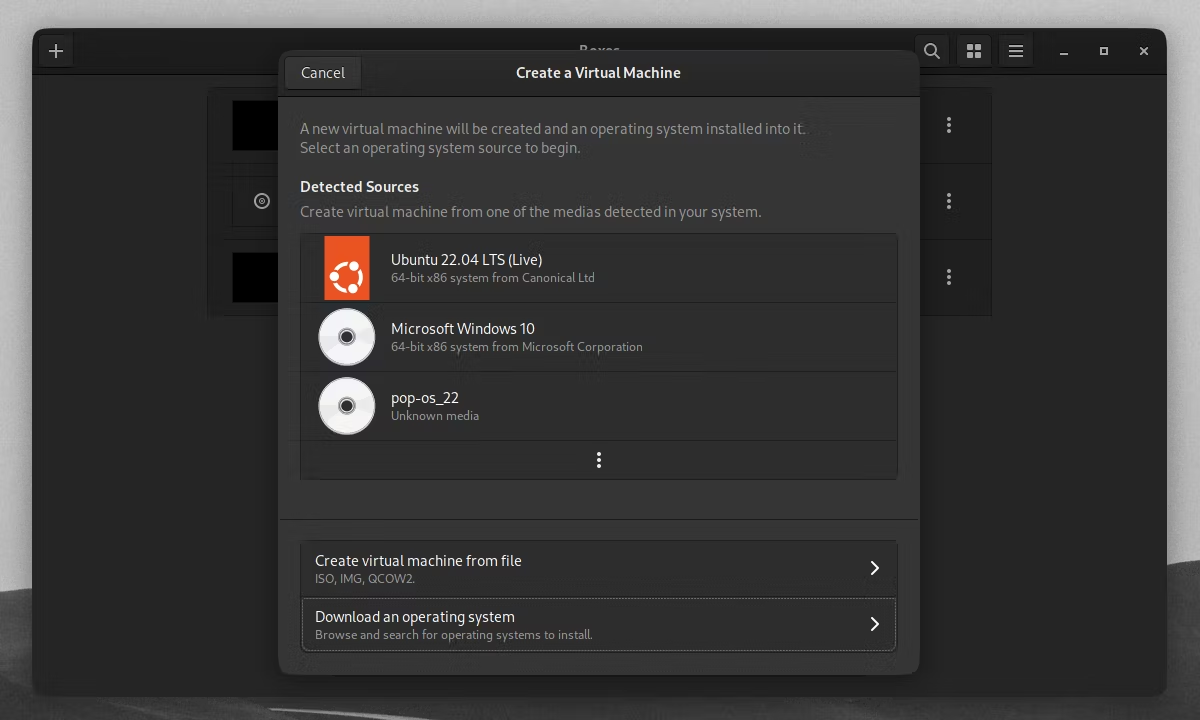
Task: Open the hamburger main menu
Action: [1016, 51]
